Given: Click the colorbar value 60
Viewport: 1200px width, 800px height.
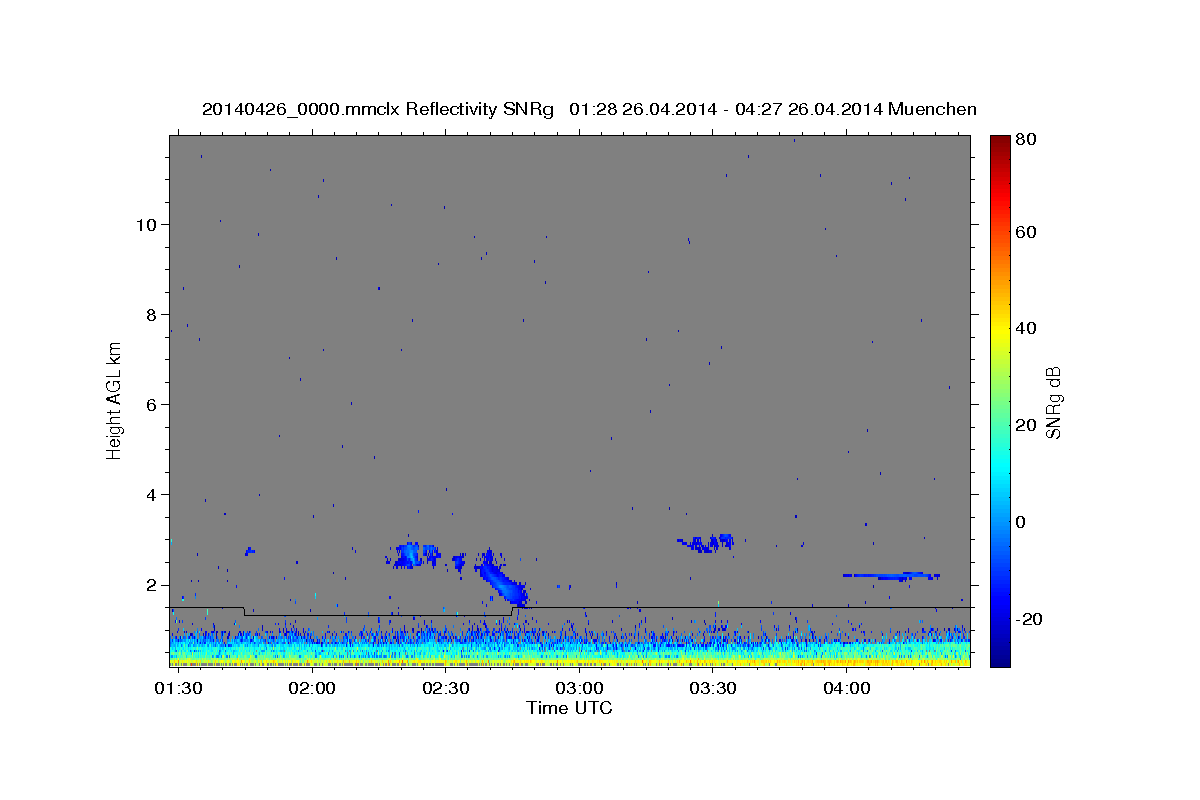Looking at the screenshot, I should 1028,232.
